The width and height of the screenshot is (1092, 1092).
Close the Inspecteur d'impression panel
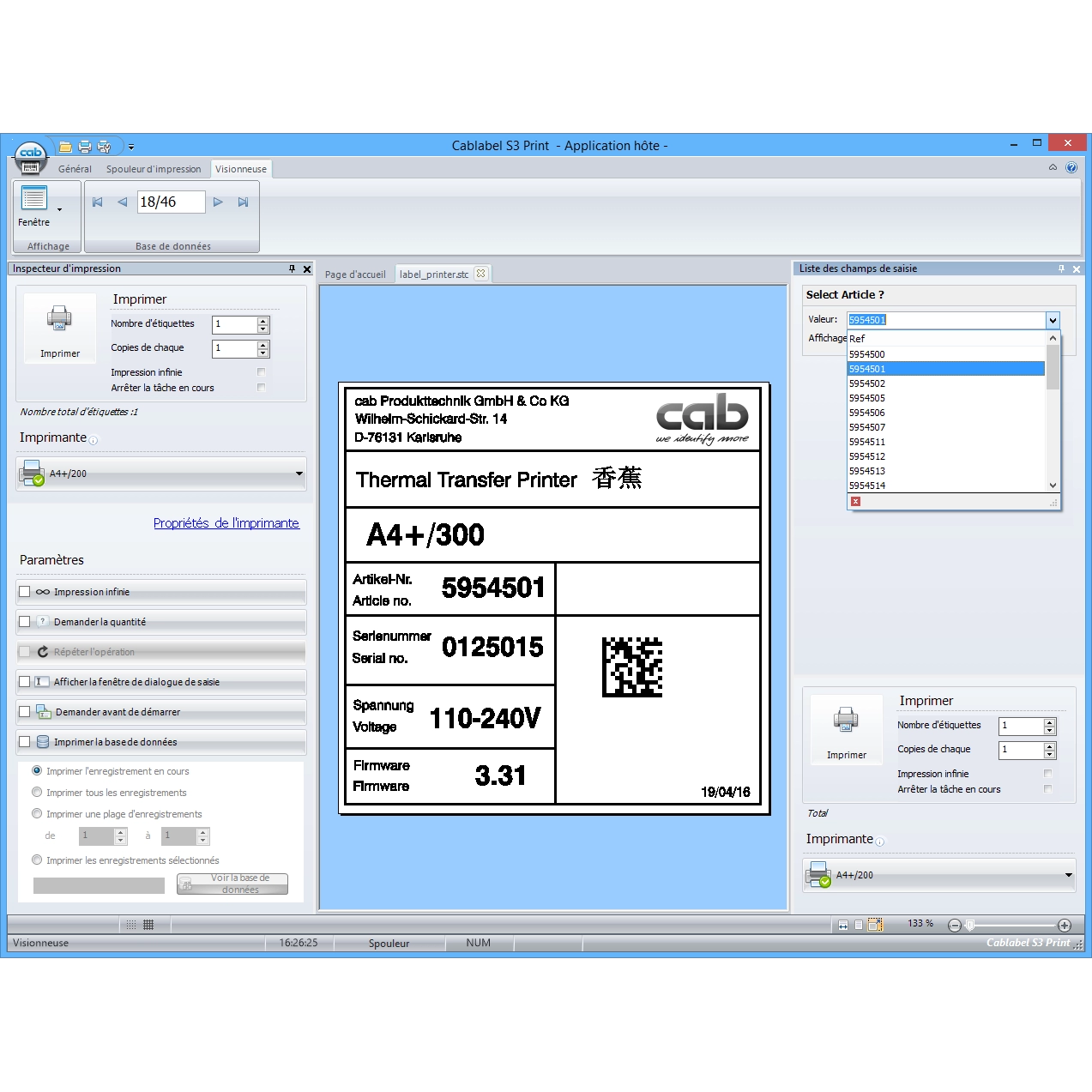click(307, 269)
